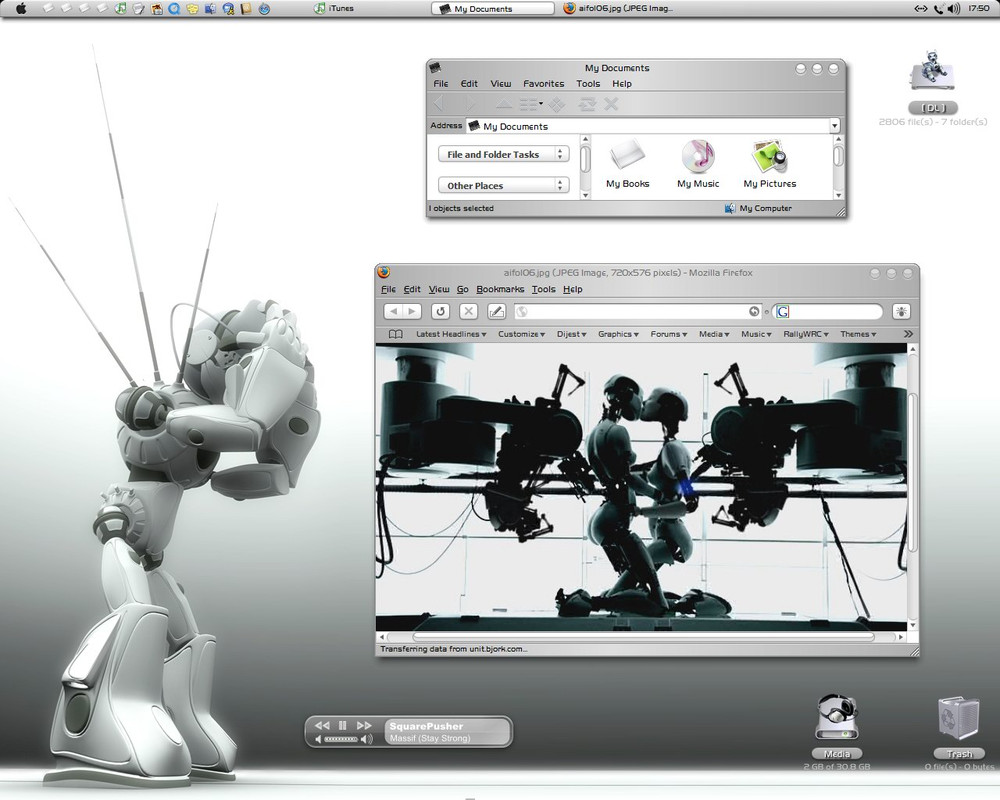Expand Graphics bookmark folder
1000x800 pixels.
[x=618, y=334]
